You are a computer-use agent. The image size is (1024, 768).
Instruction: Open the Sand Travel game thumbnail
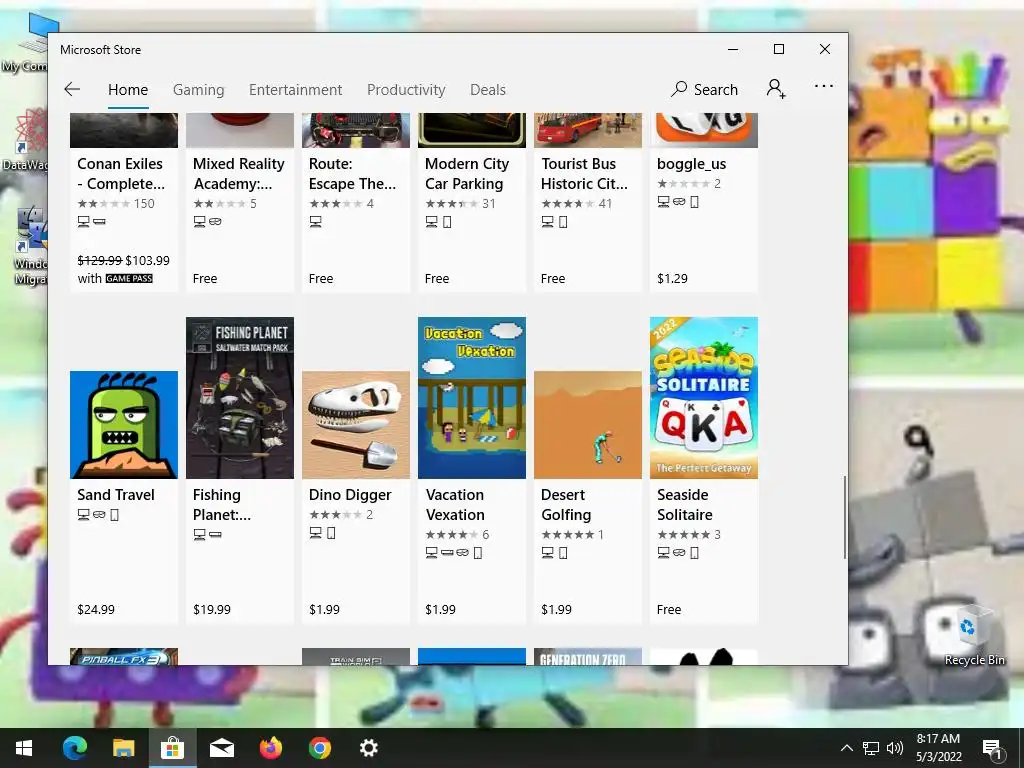click(x=123, y=424)
